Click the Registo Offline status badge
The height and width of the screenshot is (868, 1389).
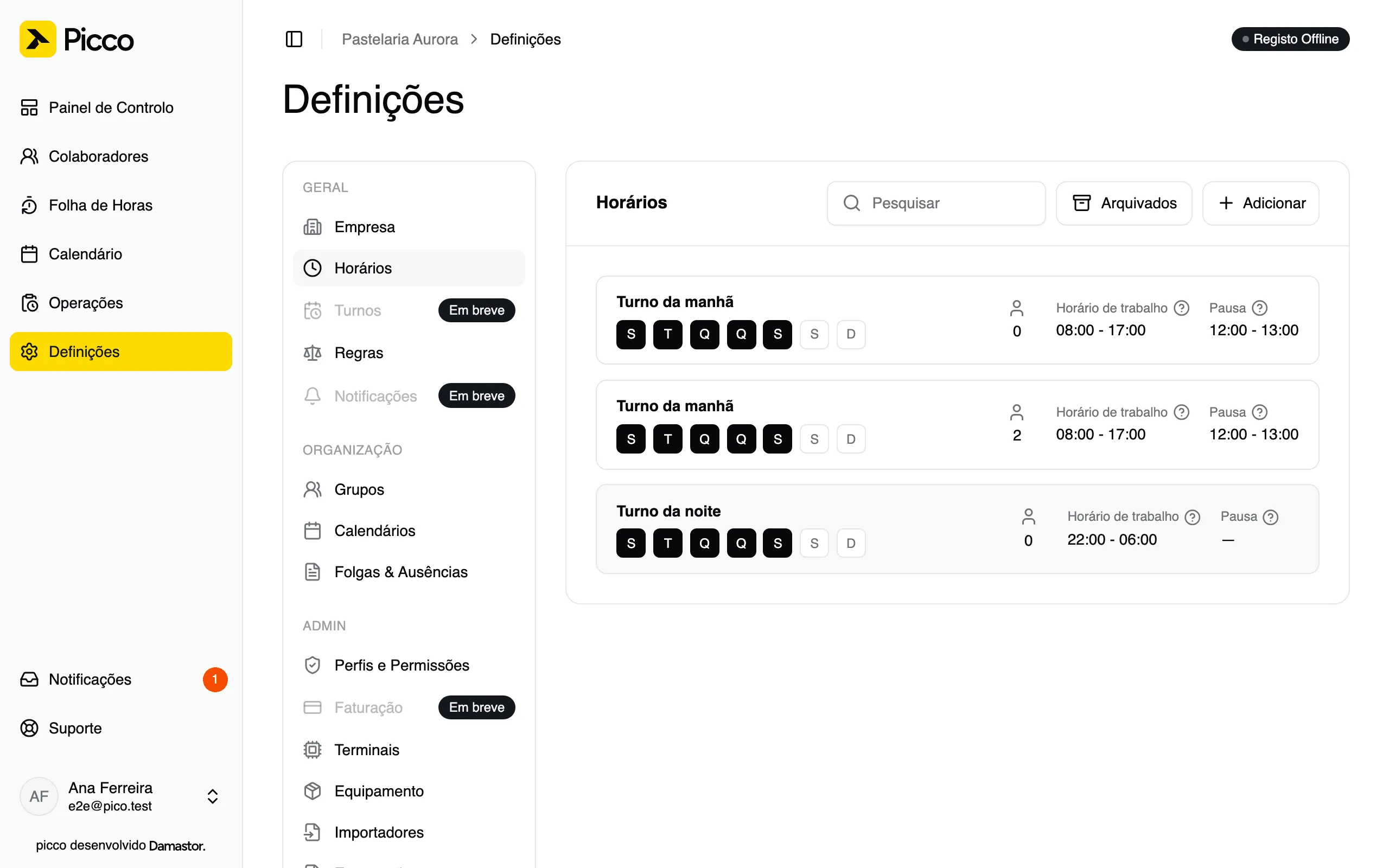[1290, 39]
